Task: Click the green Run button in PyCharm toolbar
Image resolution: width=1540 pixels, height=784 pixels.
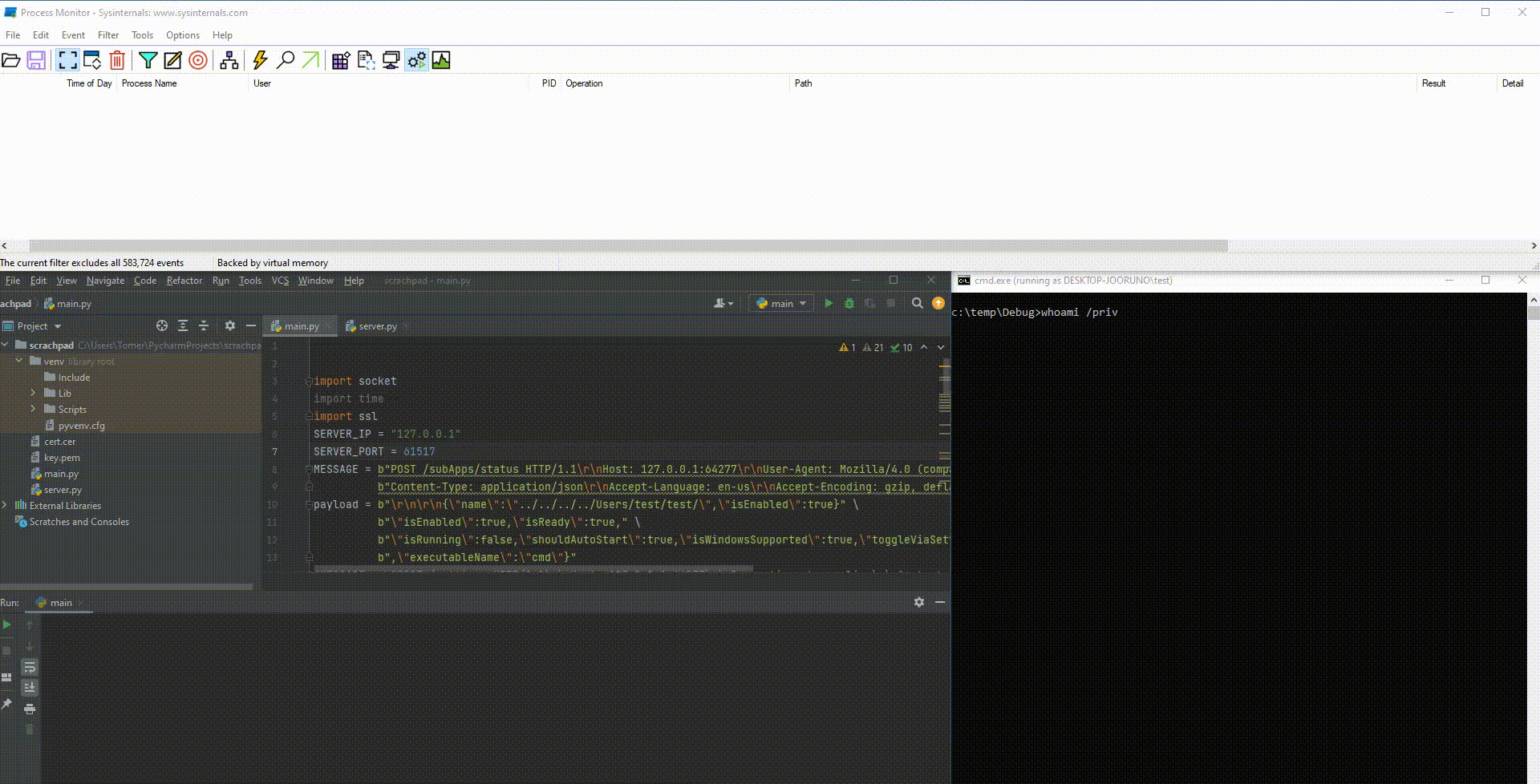Action: click(x=829, y=303)
